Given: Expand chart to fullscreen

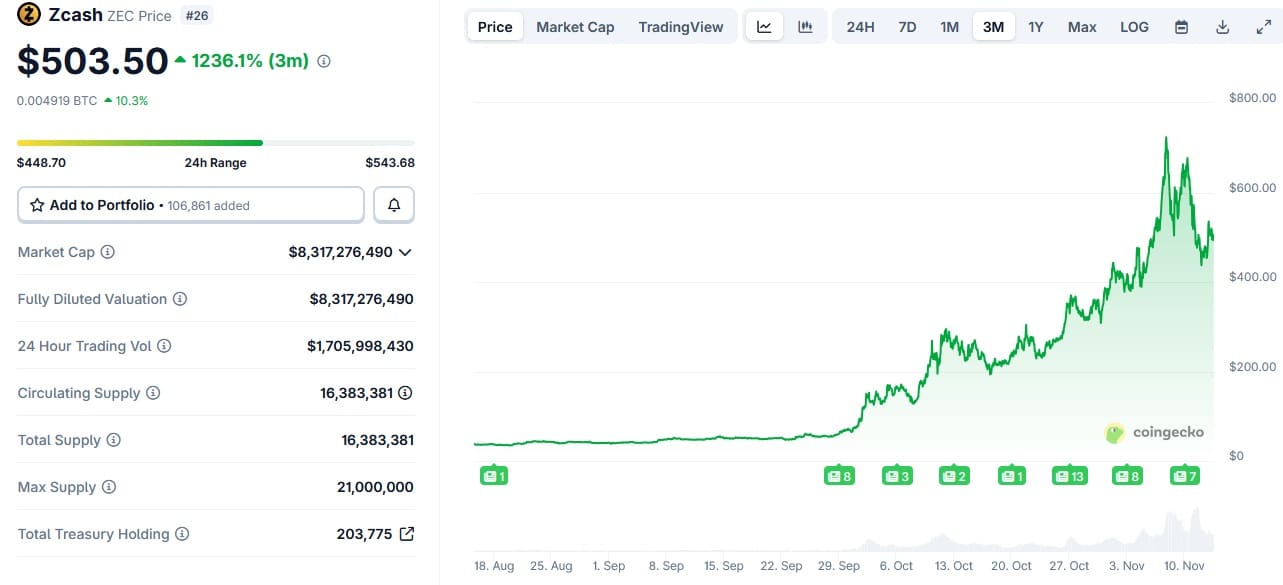Looking at the screenshot, I should tap(1263, 27).
